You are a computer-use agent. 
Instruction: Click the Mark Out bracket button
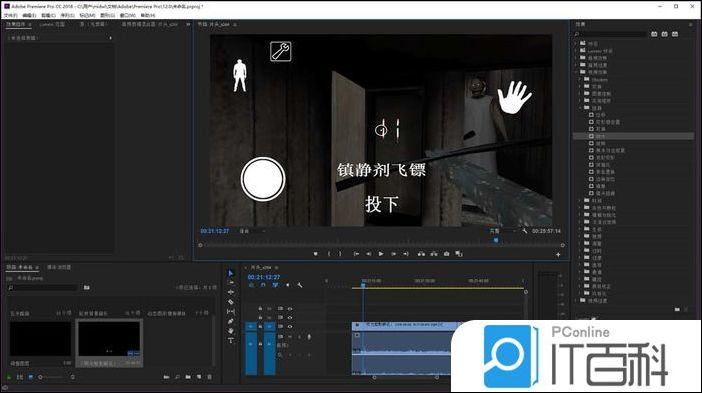click(340, 254)
